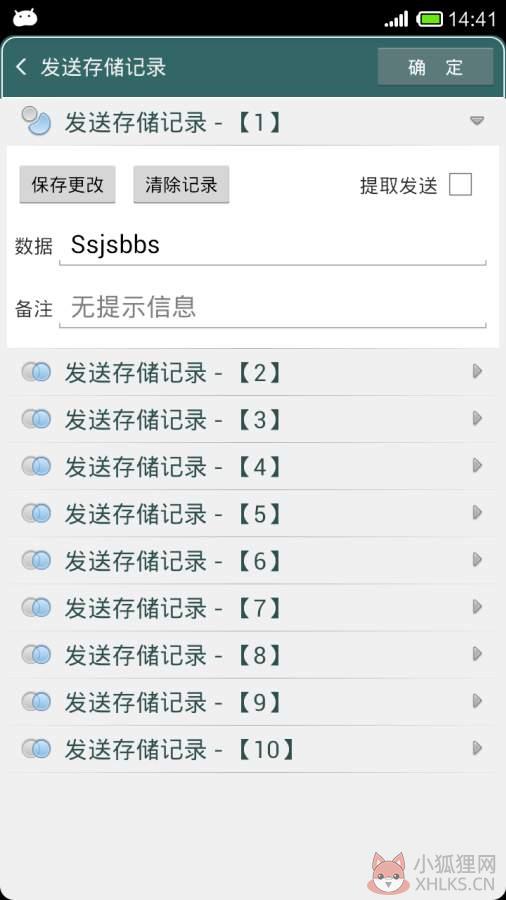Viewport: 506px width, 900px height.
Task: Click the toggle icon beside record 【8】
Action: [36, 654]
